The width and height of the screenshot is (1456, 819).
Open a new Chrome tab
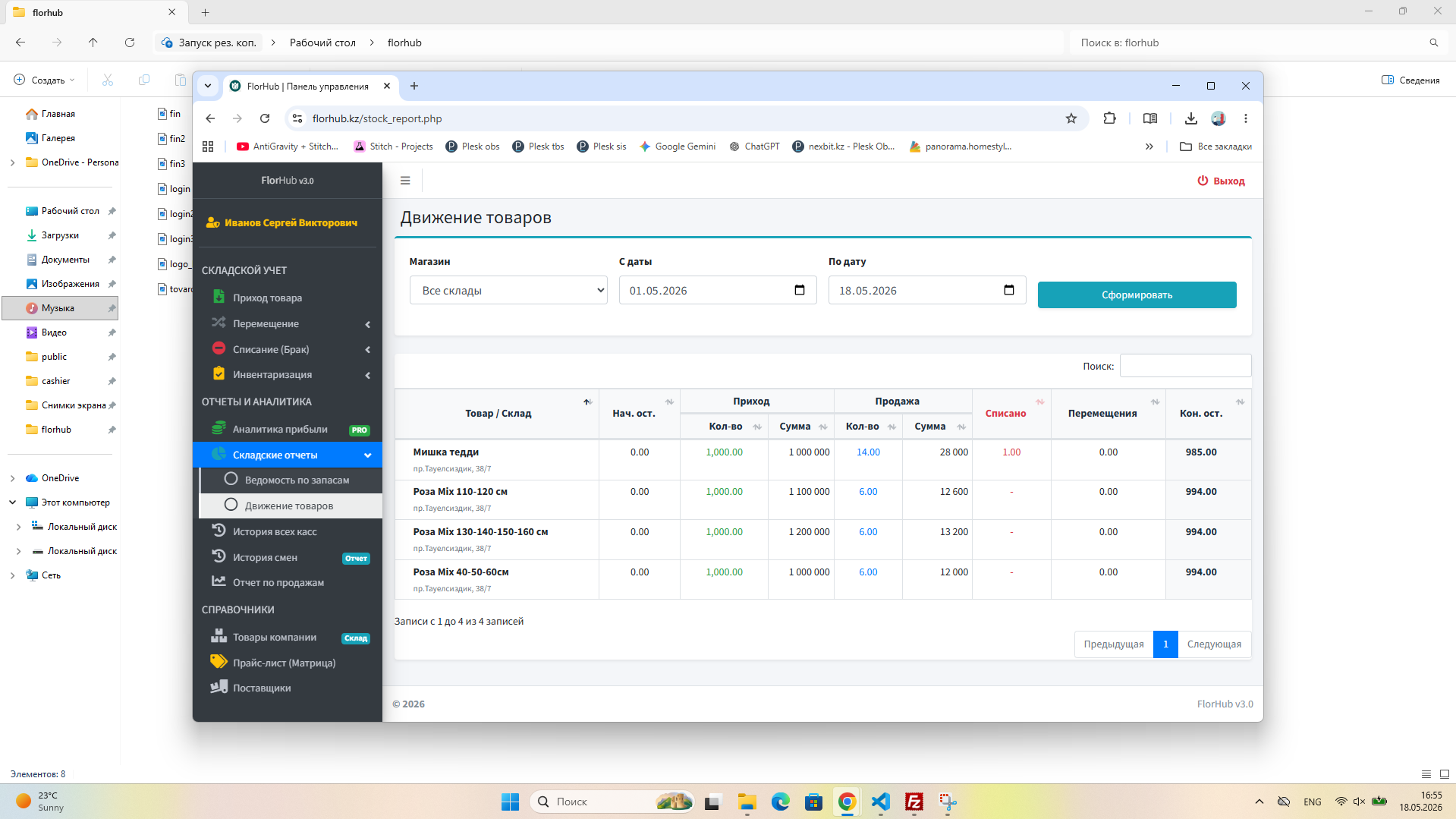(x=414, y=86)
